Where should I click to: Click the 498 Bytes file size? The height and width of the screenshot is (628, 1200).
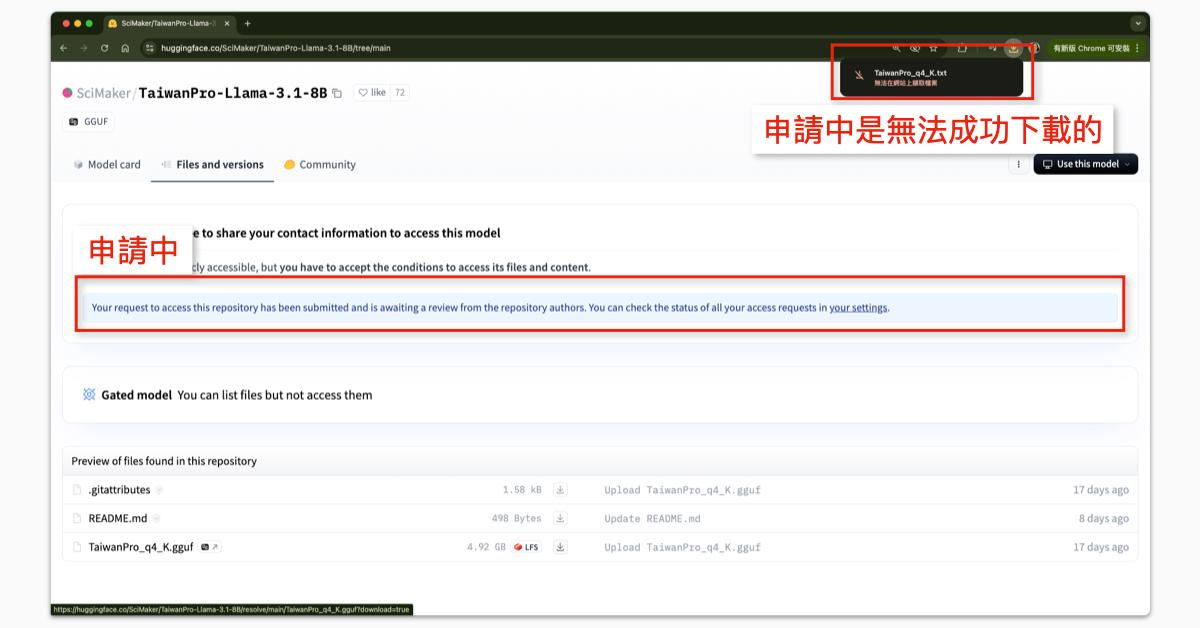[516, 518]
